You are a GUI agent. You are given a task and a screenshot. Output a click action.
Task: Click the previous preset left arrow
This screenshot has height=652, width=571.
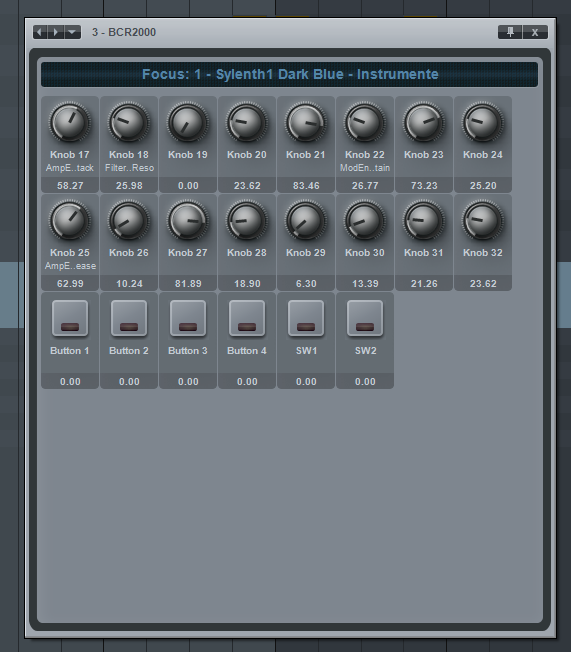pyautogui.click(x=40, y=32)
